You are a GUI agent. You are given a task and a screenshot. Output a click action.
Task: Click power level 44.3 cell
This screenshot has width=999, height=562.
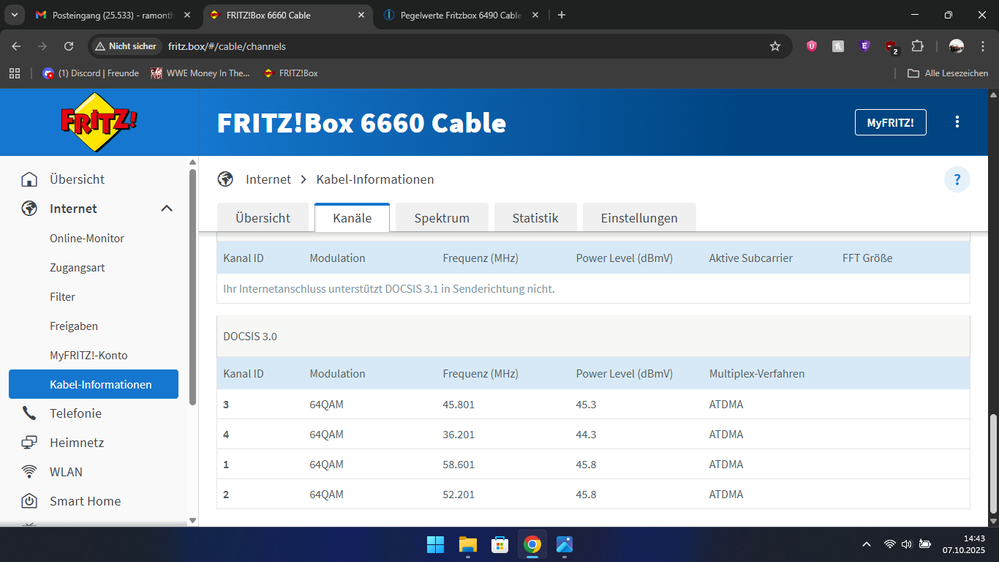click(x=586, y=435)
